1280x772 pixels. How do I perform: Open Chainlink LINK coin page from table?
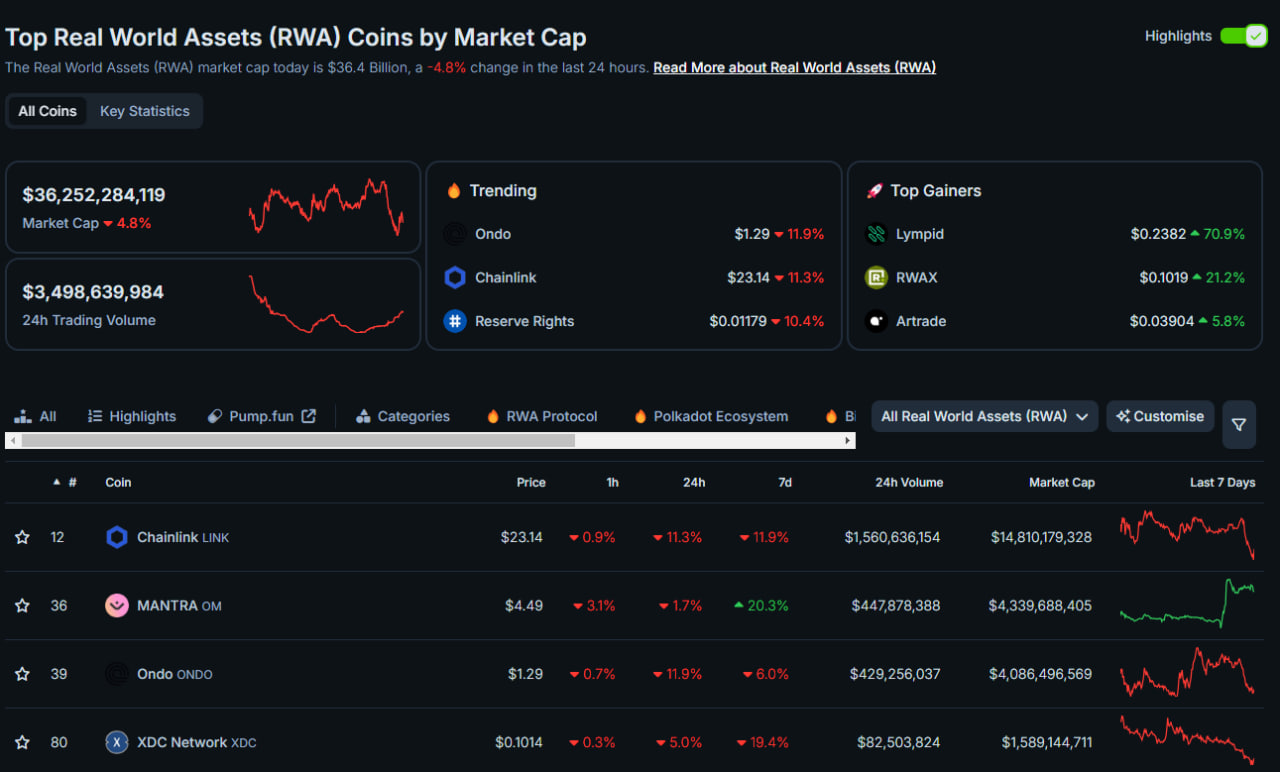click(183, 537)
